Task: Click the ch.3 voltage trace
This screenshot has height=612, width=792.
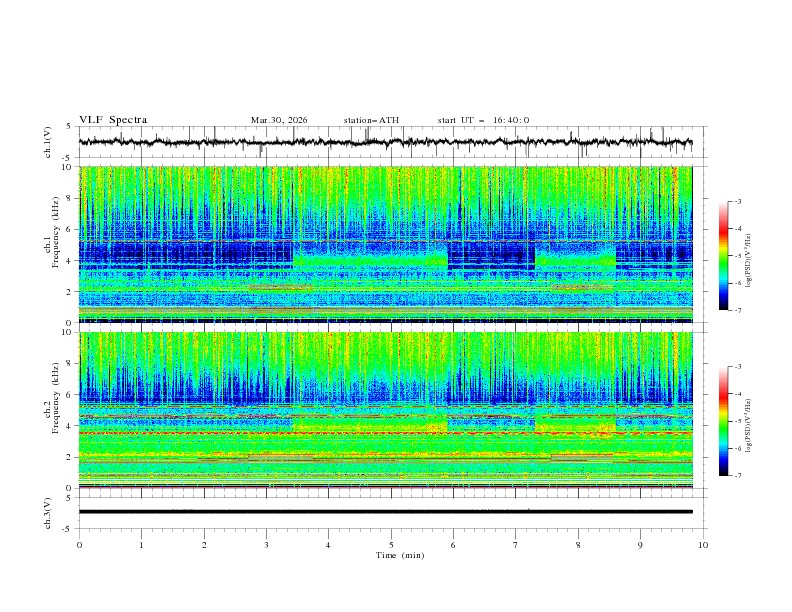Action: pos(385,512)
